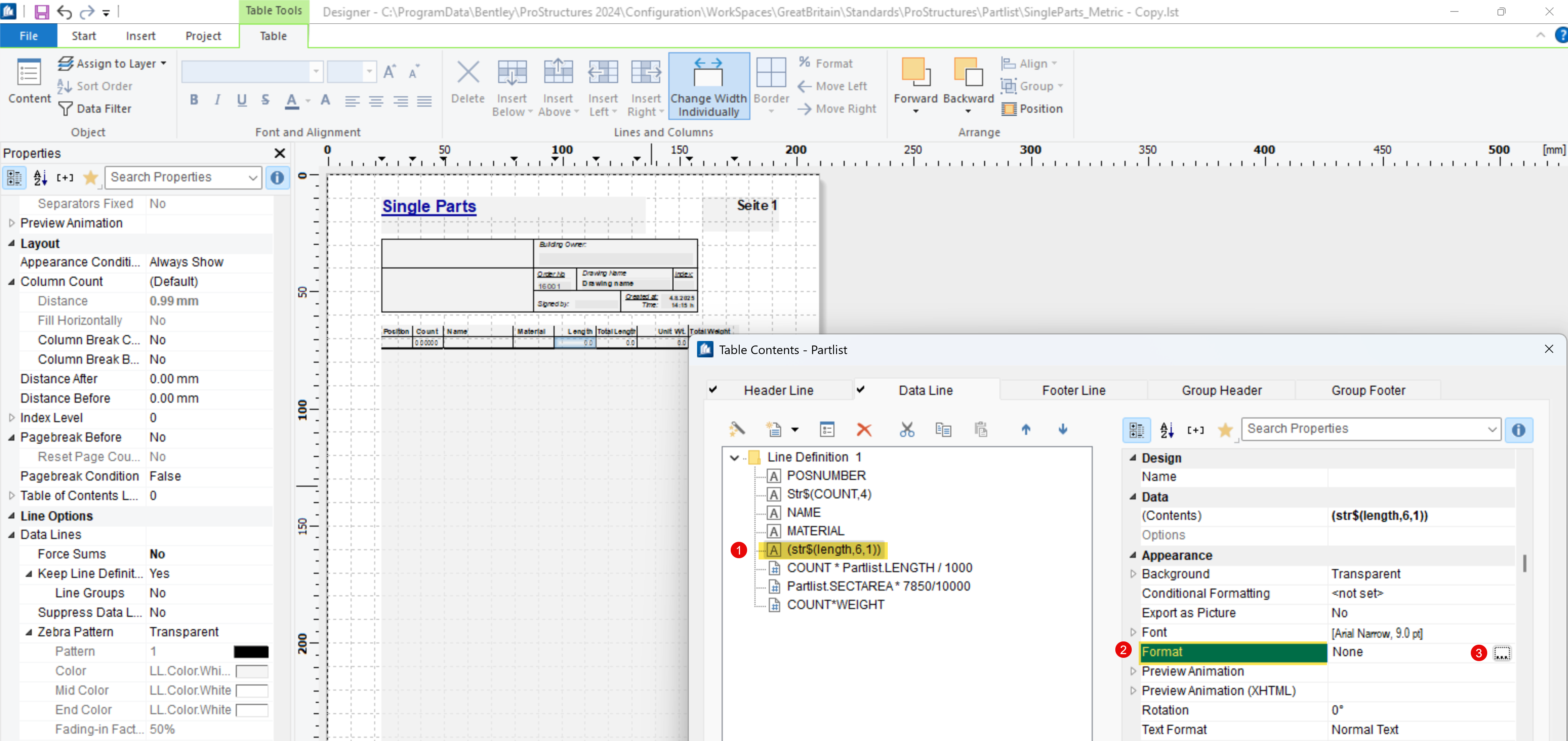Toggle categorized view in left Properties panel
This screenshot has height=741, width=1568.
click(14, 177)
